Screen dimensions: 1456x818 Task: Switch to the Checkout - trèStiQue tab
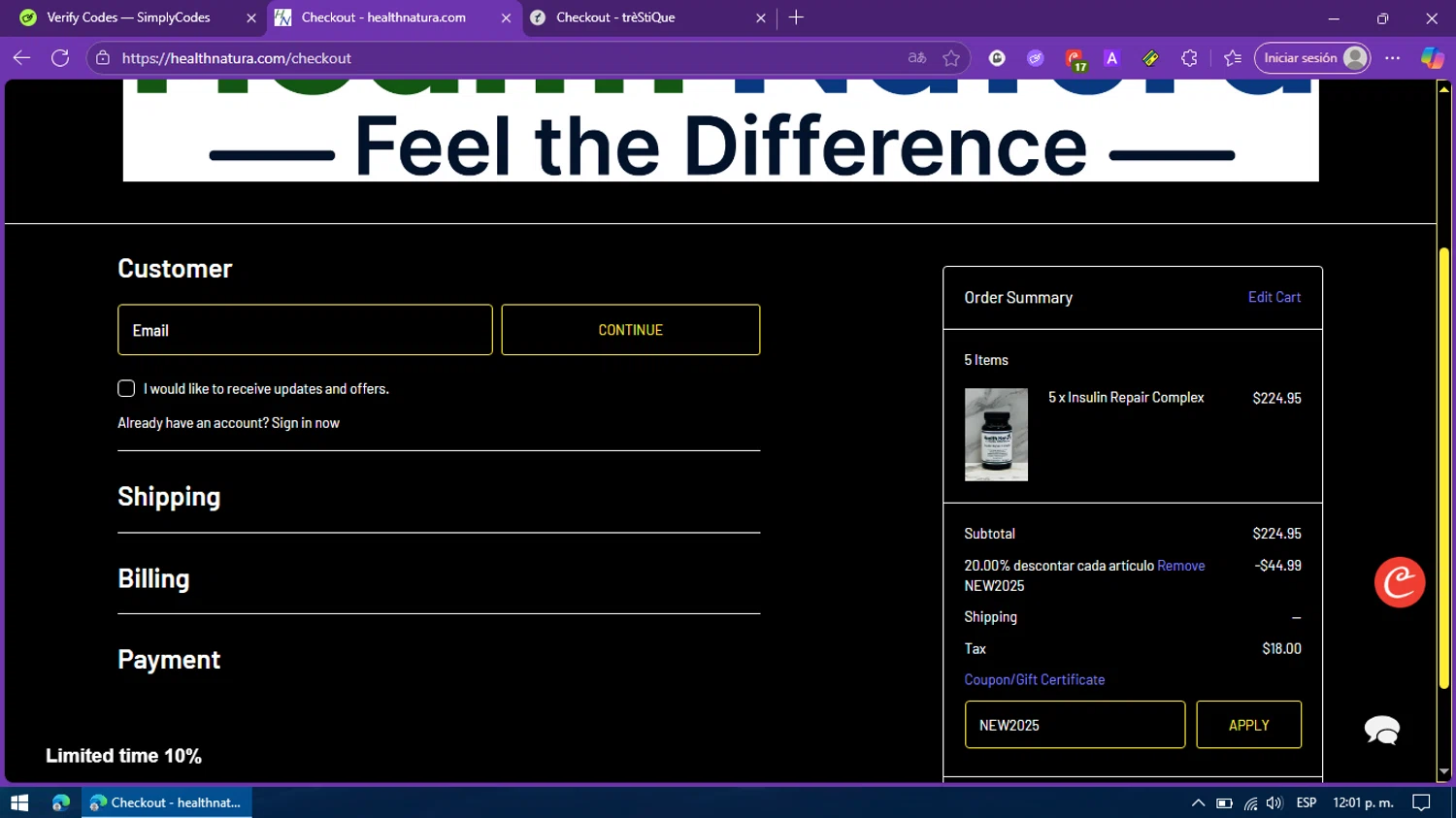(x=647, y=17)
